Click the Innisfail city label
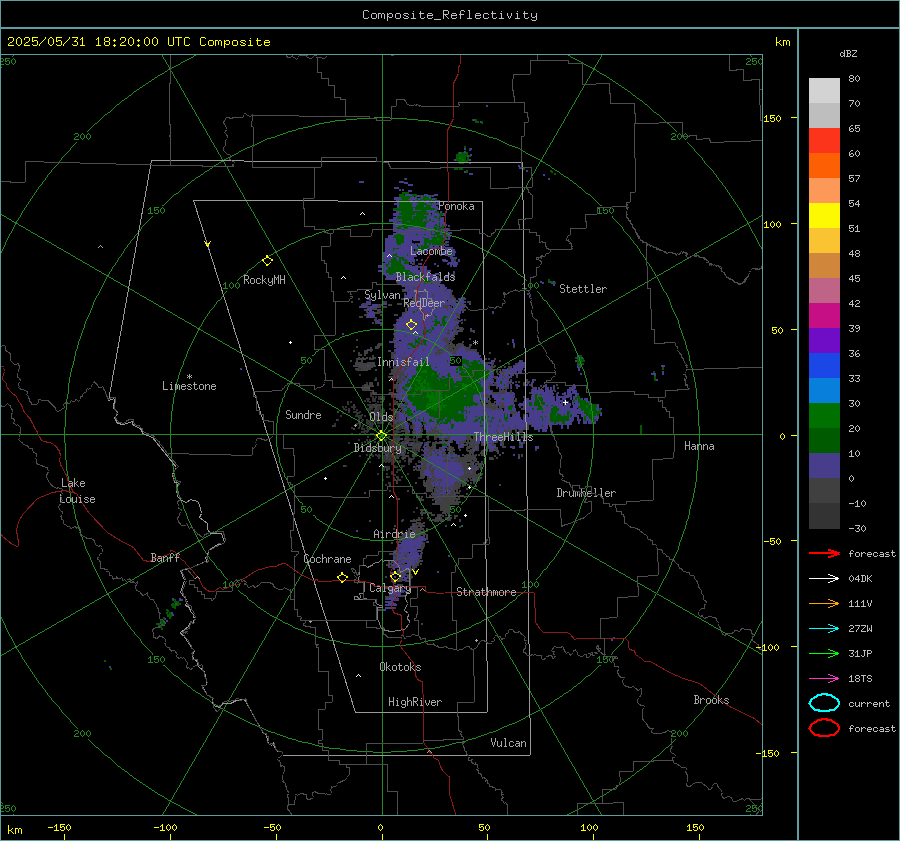 [x=403, y=362]
